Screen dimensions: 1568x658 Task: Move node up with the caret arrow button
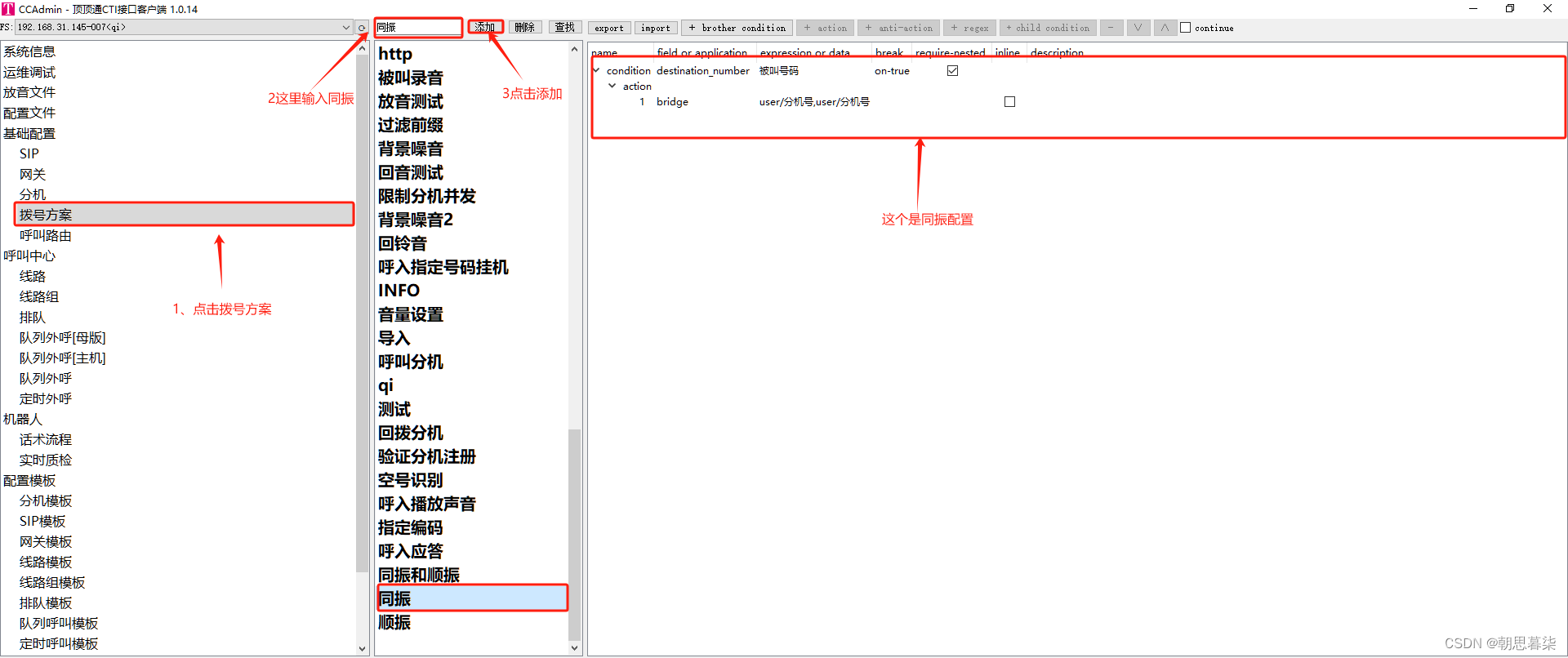(1165, 28)
